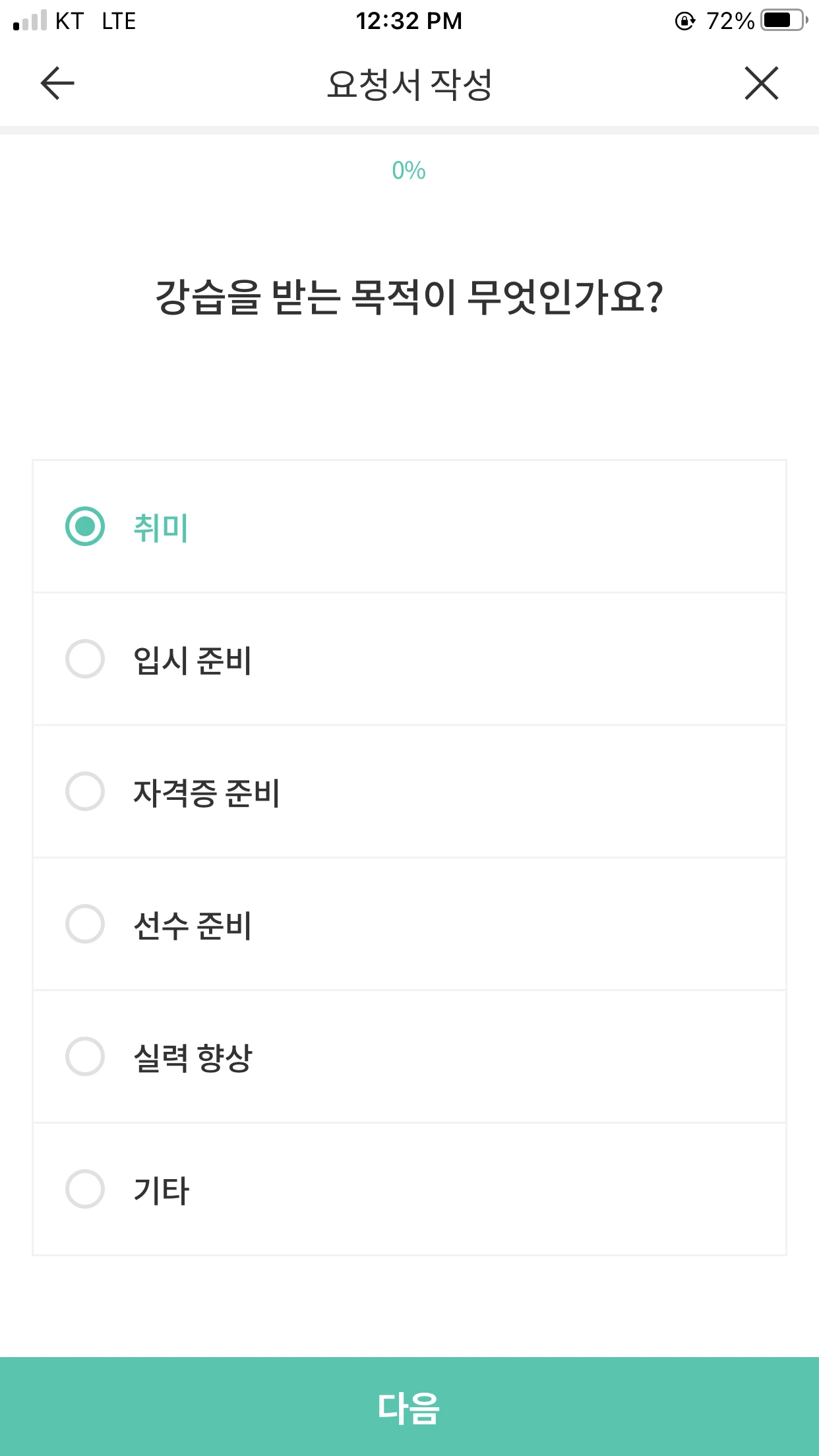The height and width of the screenshot is (1456, 819).
Task: Tap the back arrow icon
Action: coord(57,83)
